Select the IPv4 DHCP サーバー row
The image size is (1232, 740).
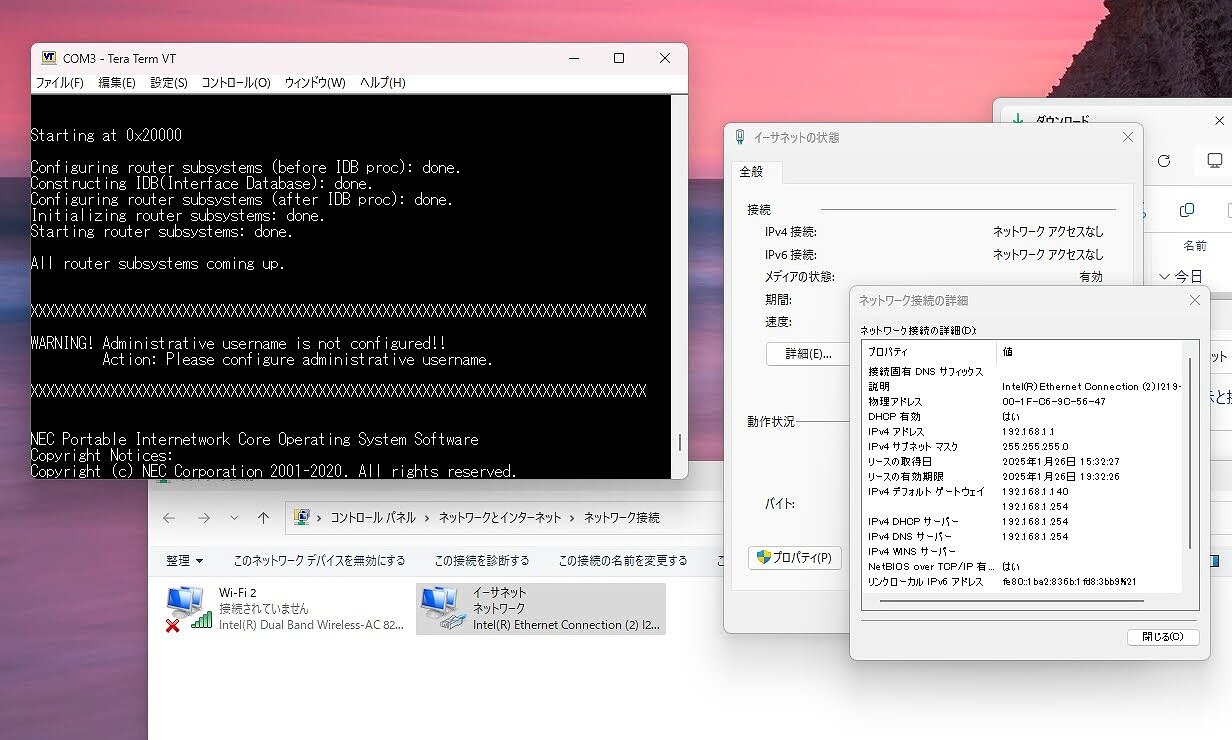click(x=1023, y=522)
